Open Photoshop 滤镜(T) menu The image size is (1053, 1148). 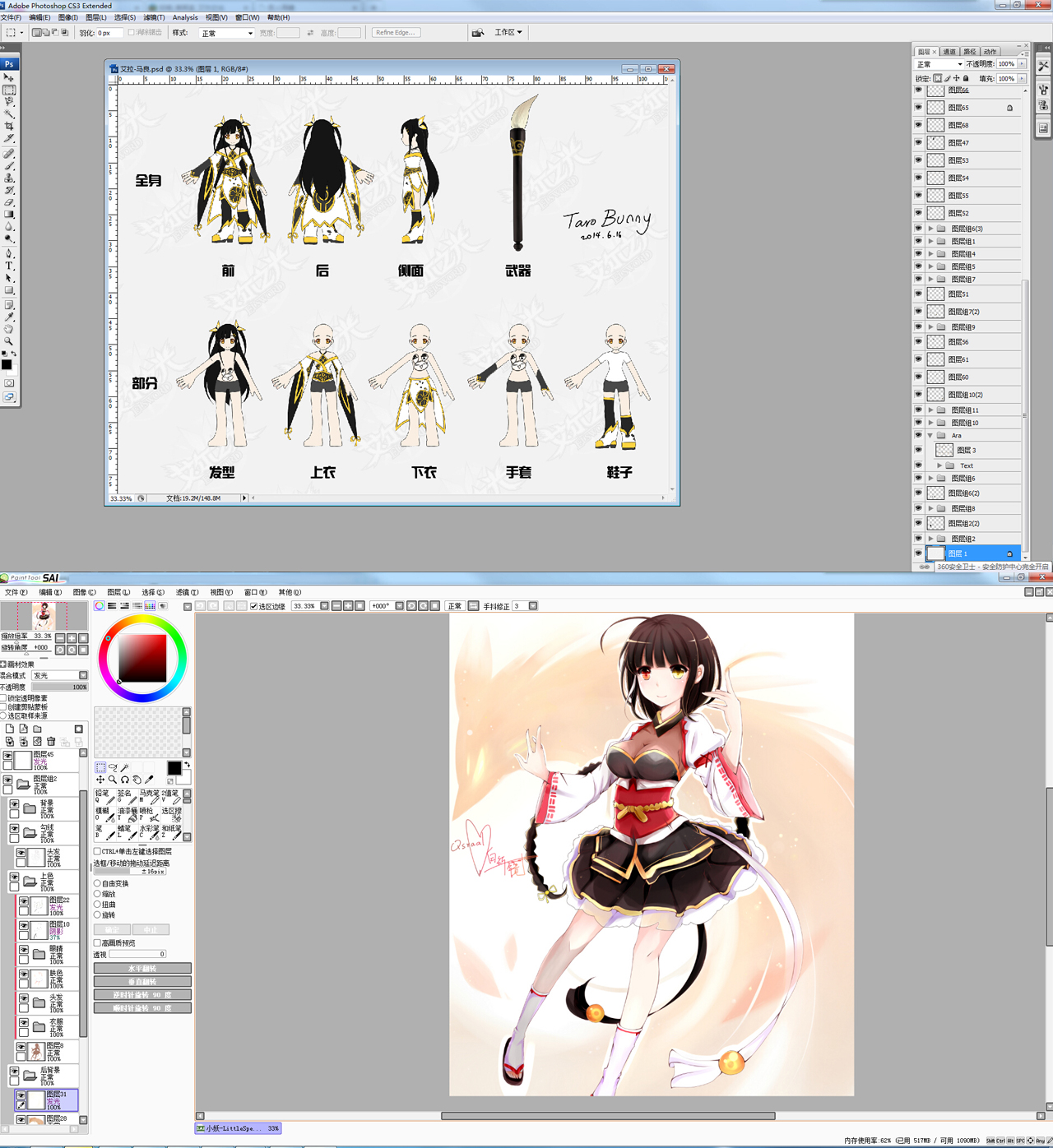tap(154, 17)
